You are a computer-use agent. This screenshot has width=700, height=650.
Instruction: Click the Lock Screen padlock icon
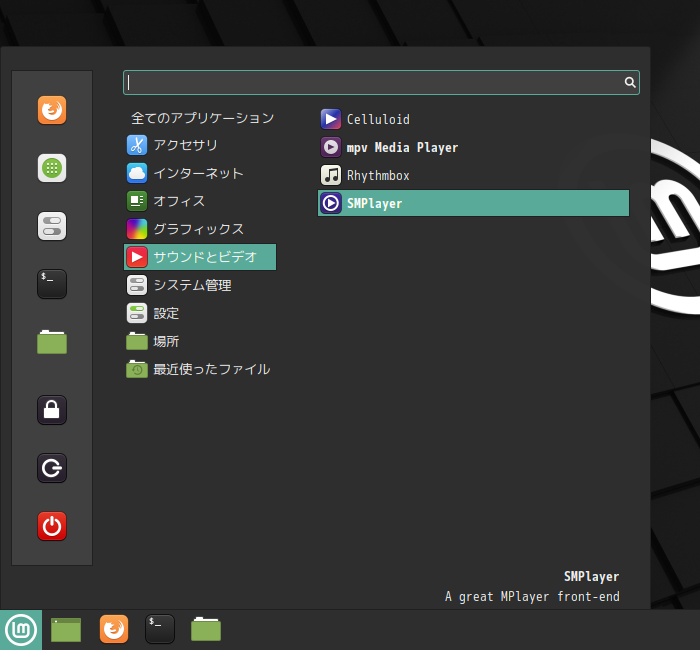(x=52, y=410)
